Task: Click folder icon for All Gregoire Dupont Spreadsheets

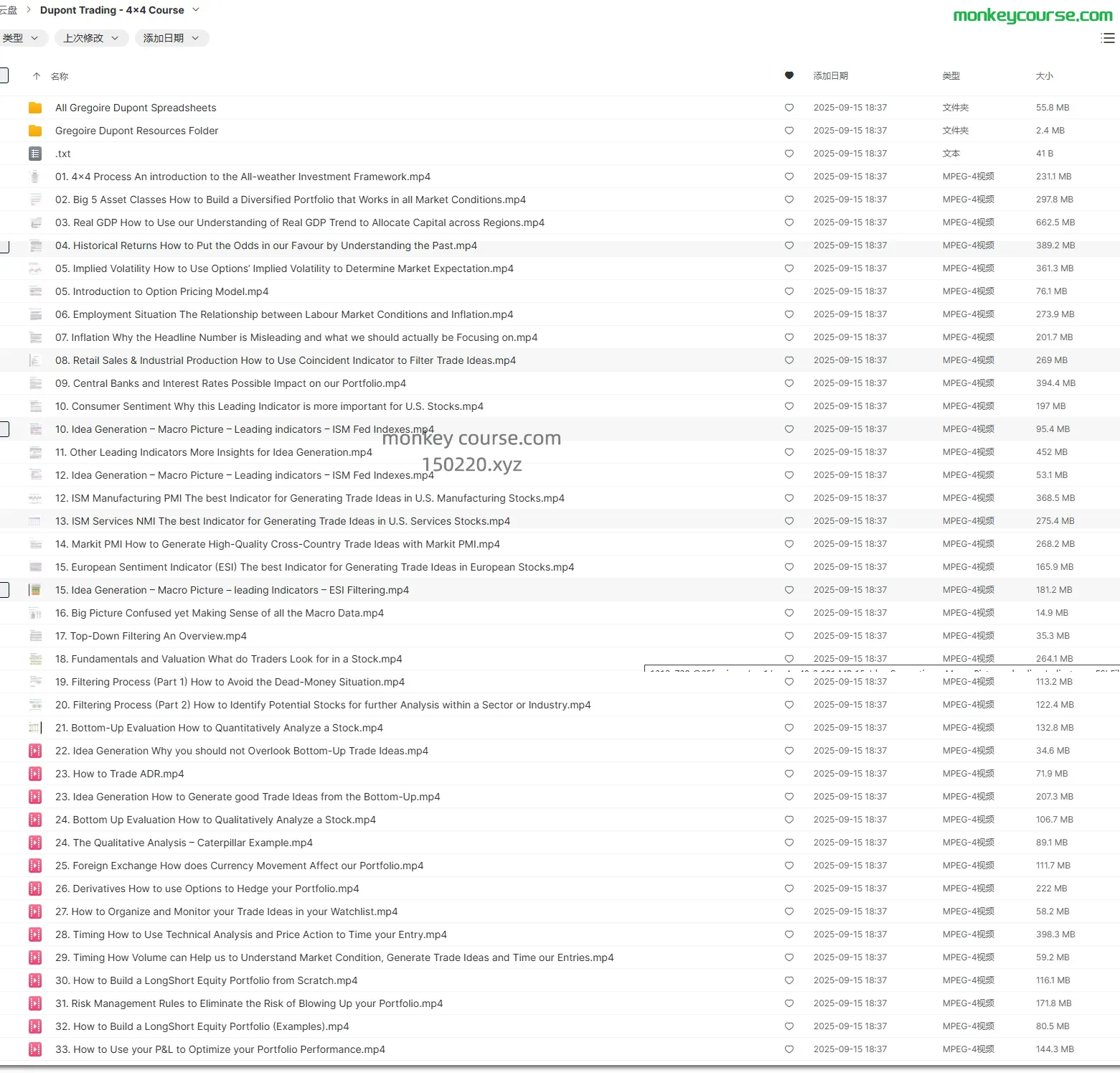Action: pos(35,108)
